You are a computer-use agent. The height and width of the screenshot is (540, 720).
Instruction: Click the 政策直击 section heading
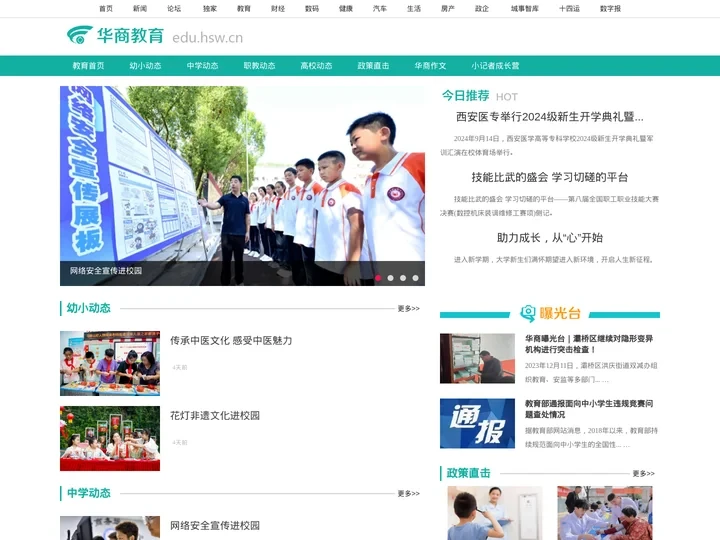[x=468, y=473]
